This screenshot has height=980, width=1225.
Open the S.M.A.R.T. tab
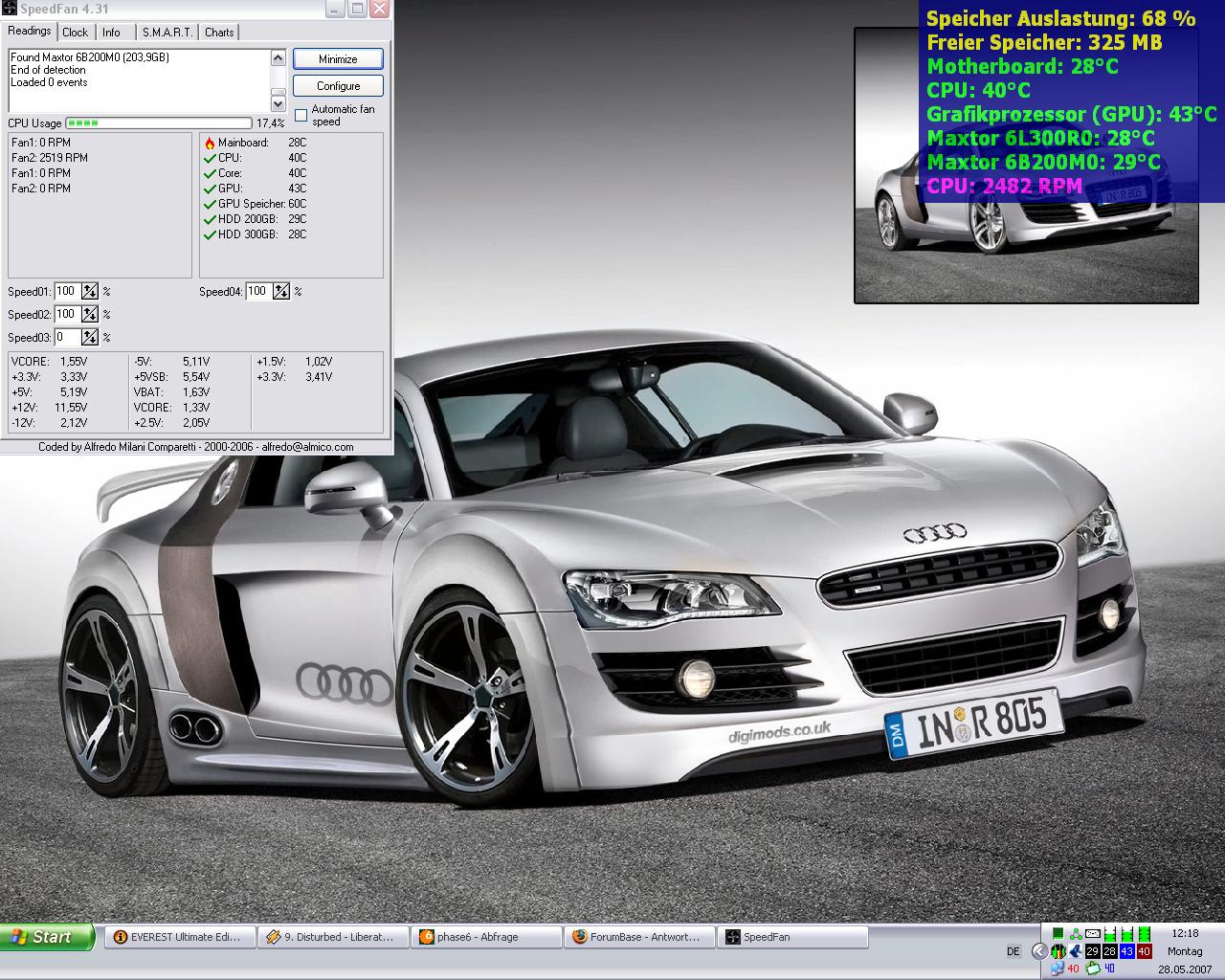click(x=167, y=33)
